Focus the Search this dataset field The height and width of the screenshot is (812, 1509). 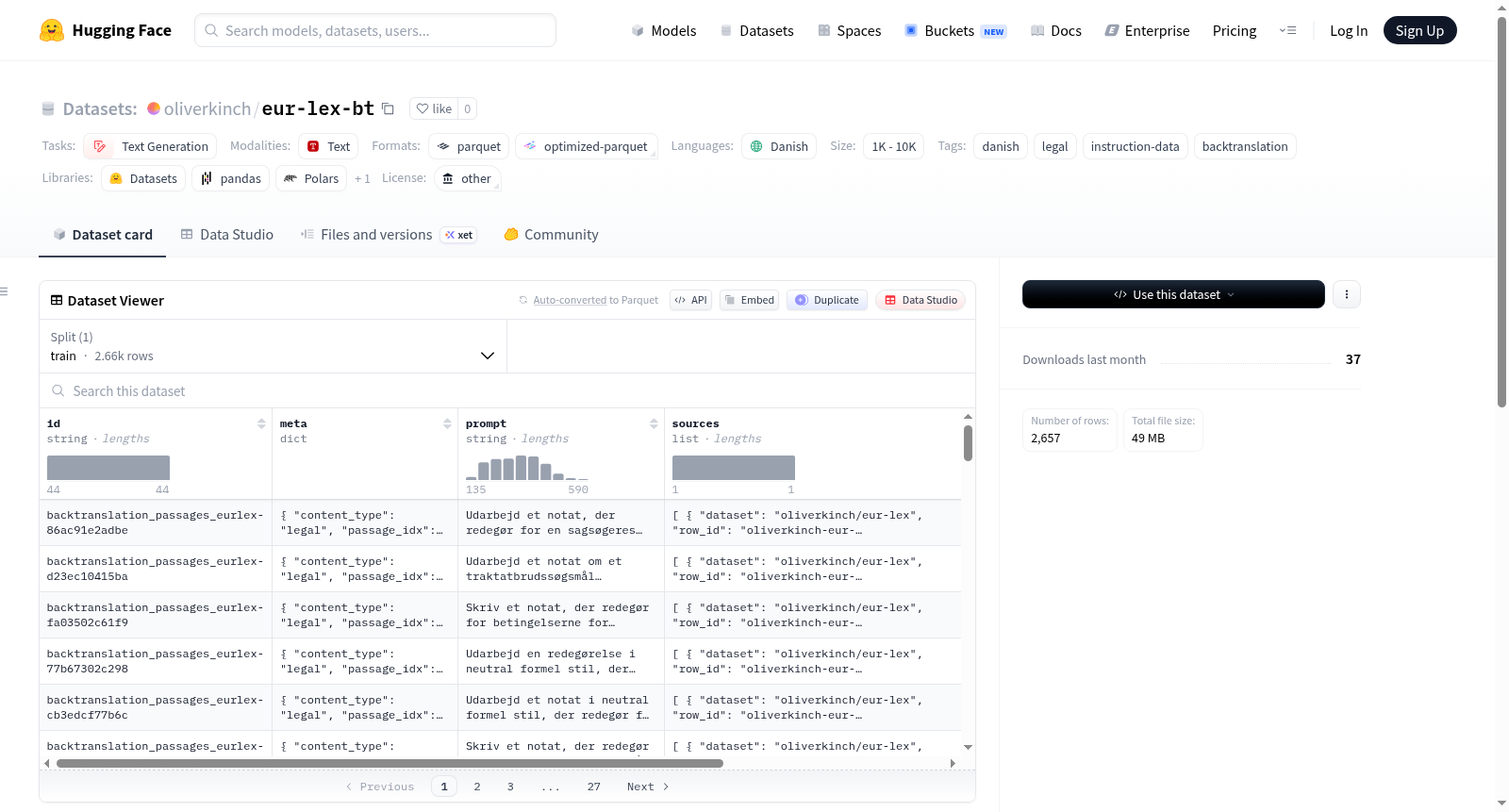click(x=507, y=390)
